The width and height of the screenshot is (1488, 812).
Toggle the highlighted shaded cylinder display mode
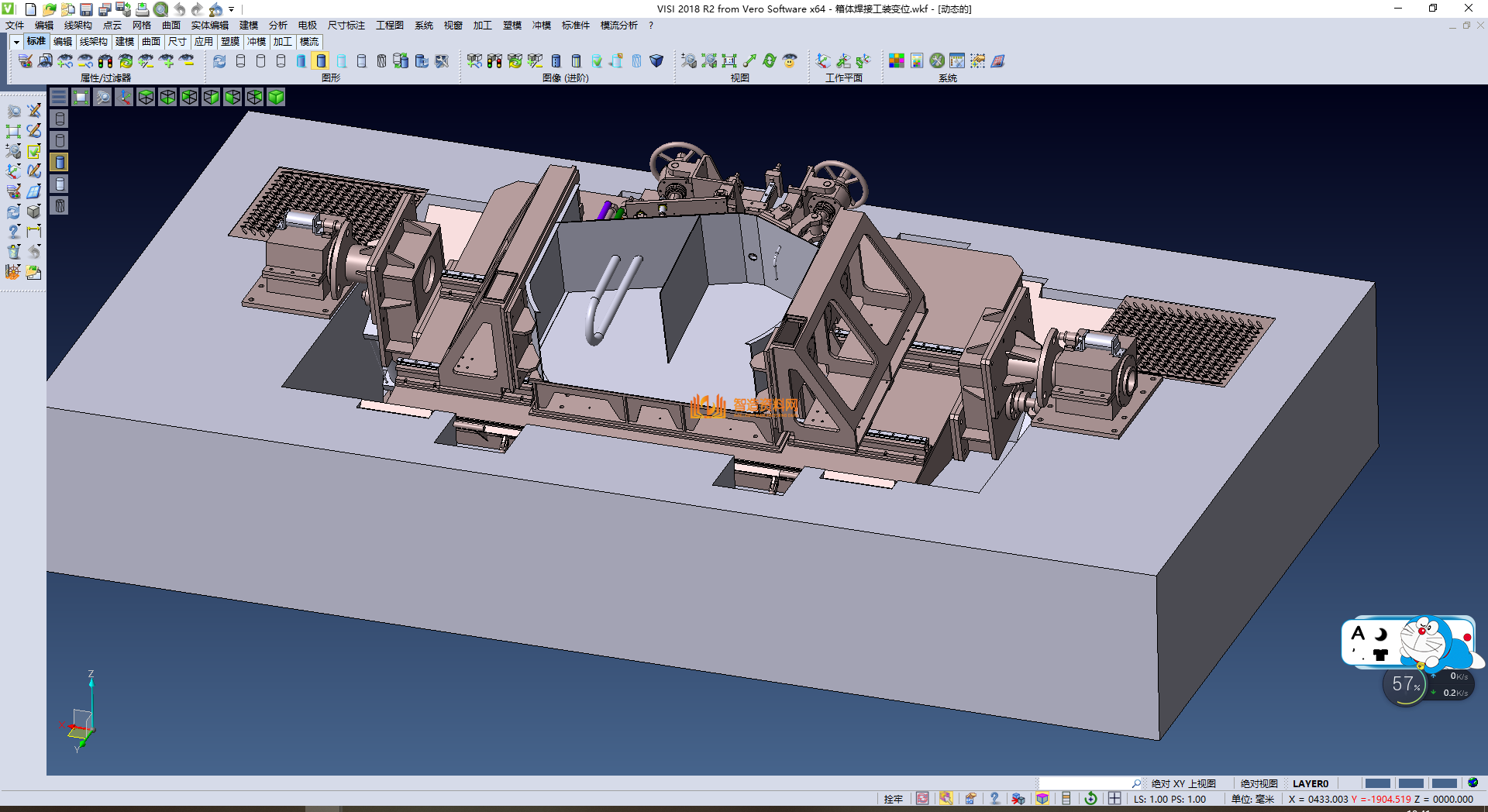pos(321,61)
